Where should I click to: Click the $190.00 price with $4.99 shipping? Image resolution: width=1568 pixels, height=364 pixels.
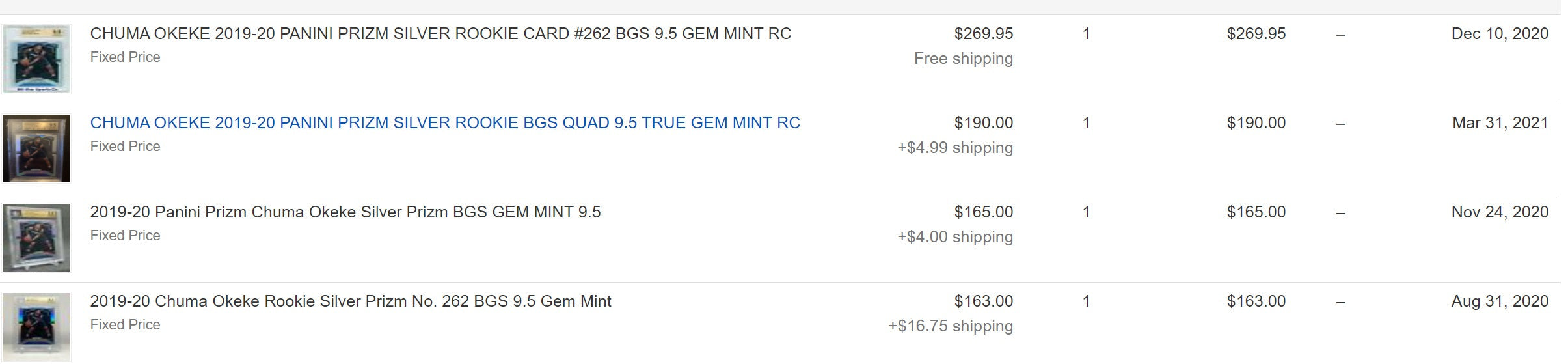[x=983, y=123]
